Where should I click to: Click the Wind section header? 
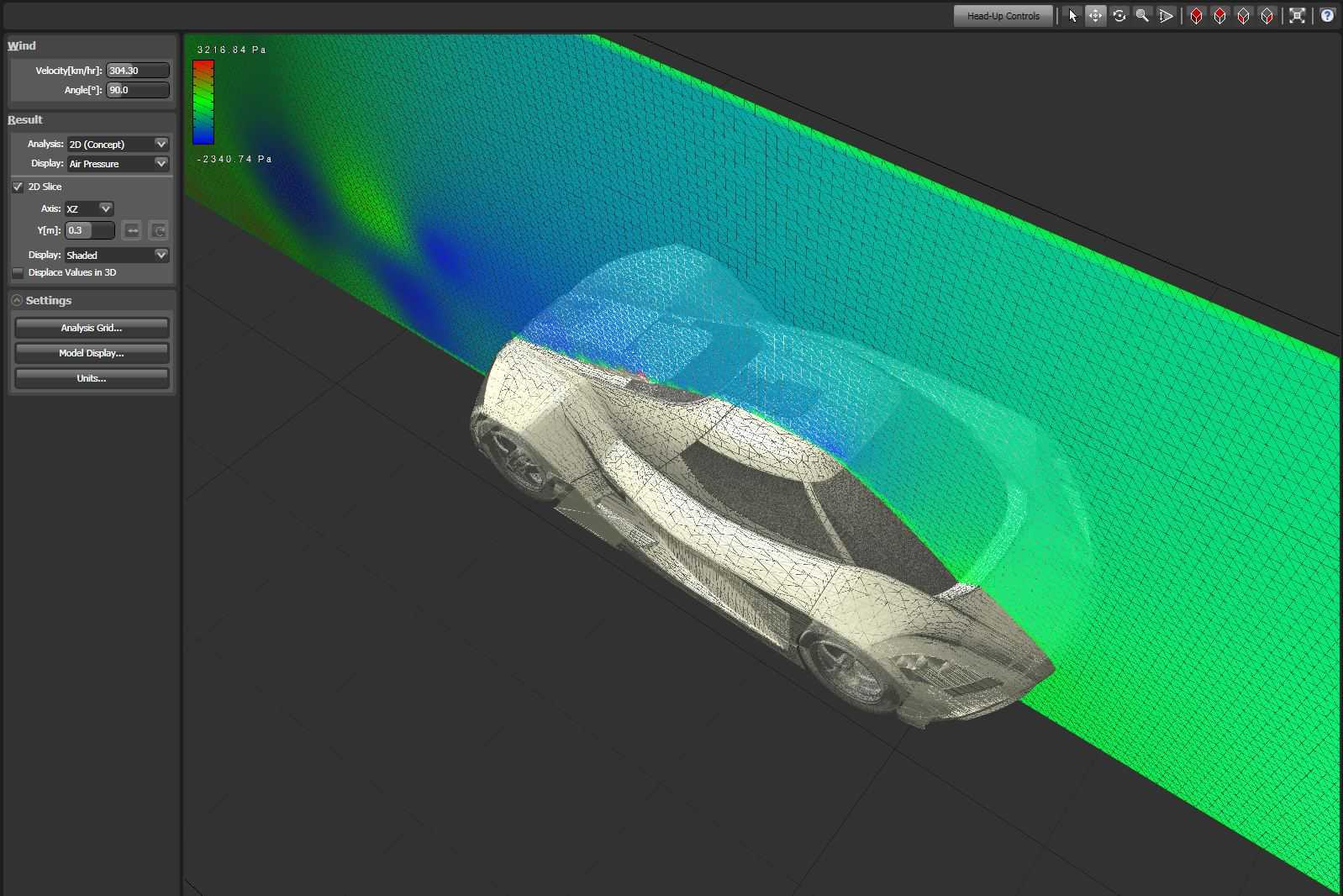click(x=22, y=45)
